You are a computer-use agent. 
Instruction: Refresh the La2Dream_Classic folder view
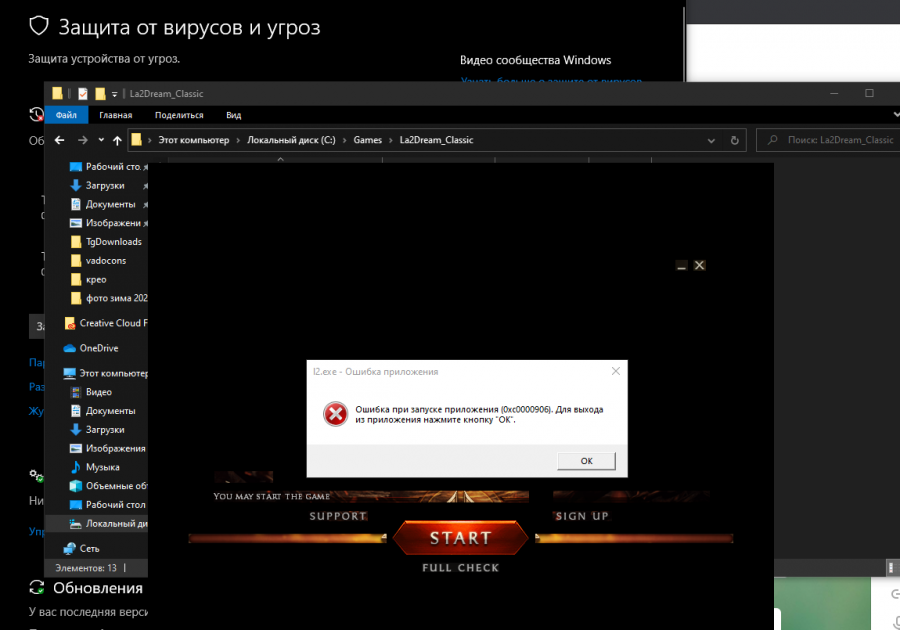point(736,140)
